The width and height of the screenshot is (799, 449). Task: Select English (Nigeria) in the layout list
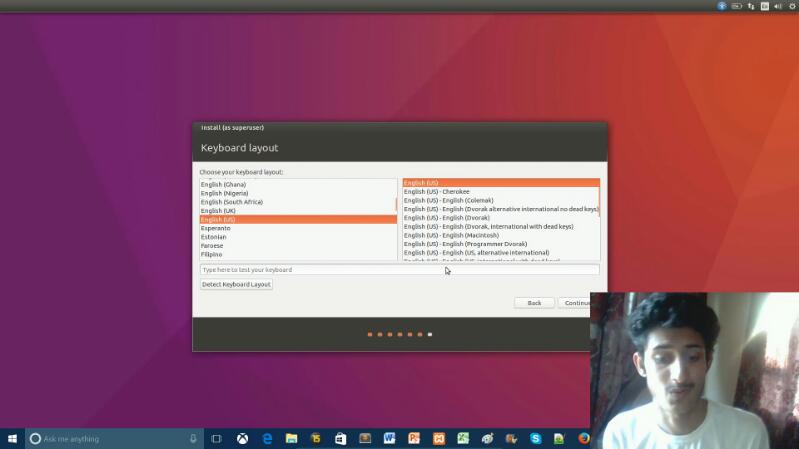tap(298, 193)
